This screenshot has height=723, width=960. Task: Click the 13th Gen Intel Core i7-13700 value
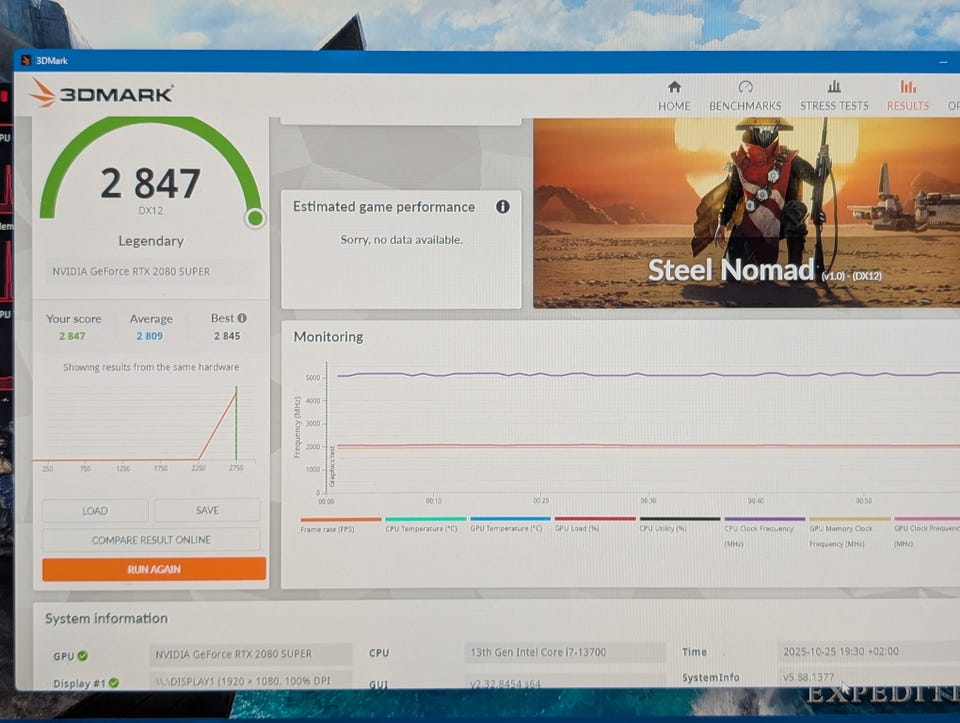(564, 652)
